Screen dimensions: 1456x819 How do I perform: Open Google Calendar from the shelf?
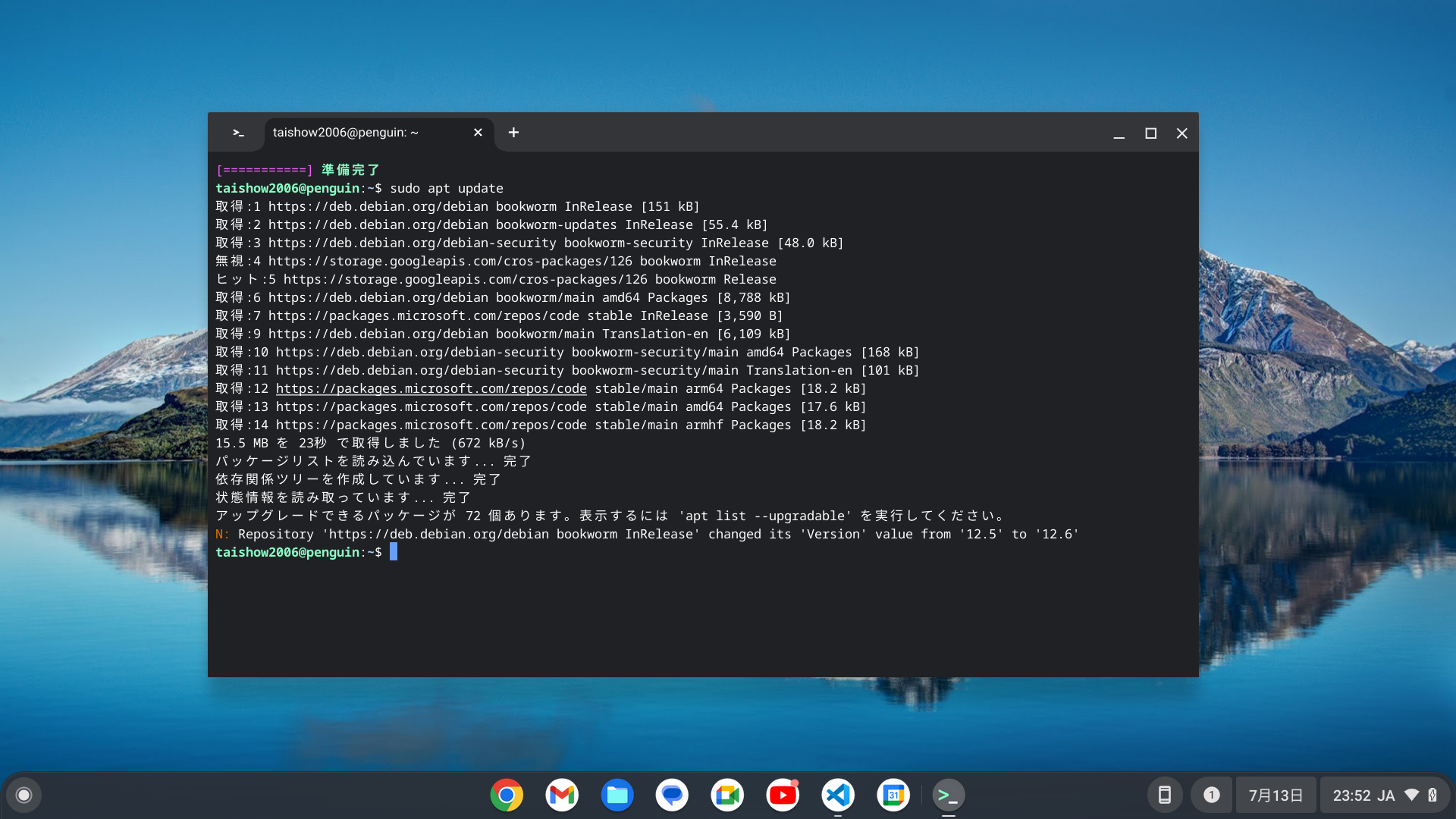tap(893, 795)
